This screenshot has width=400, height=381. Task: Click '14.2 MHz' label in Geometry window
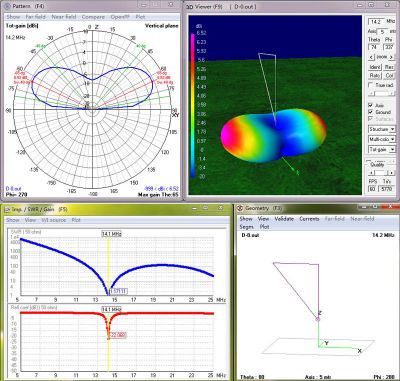coord(383,235)
